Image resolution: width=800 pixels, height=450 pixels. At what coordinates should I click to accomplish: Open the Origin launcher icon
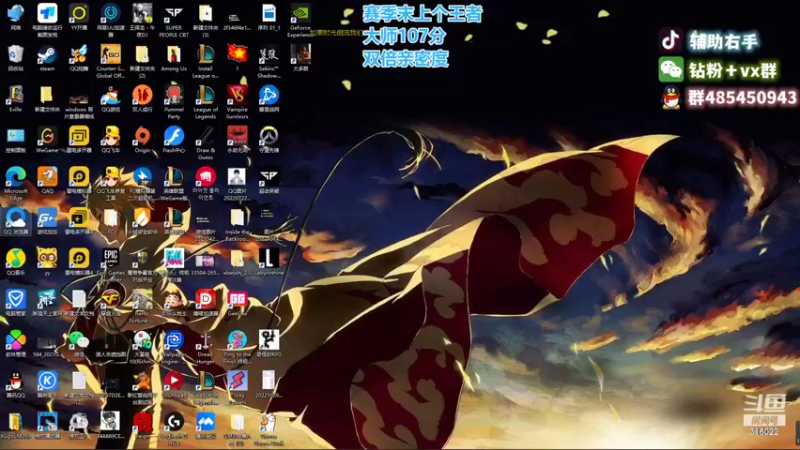pos(142,137)
